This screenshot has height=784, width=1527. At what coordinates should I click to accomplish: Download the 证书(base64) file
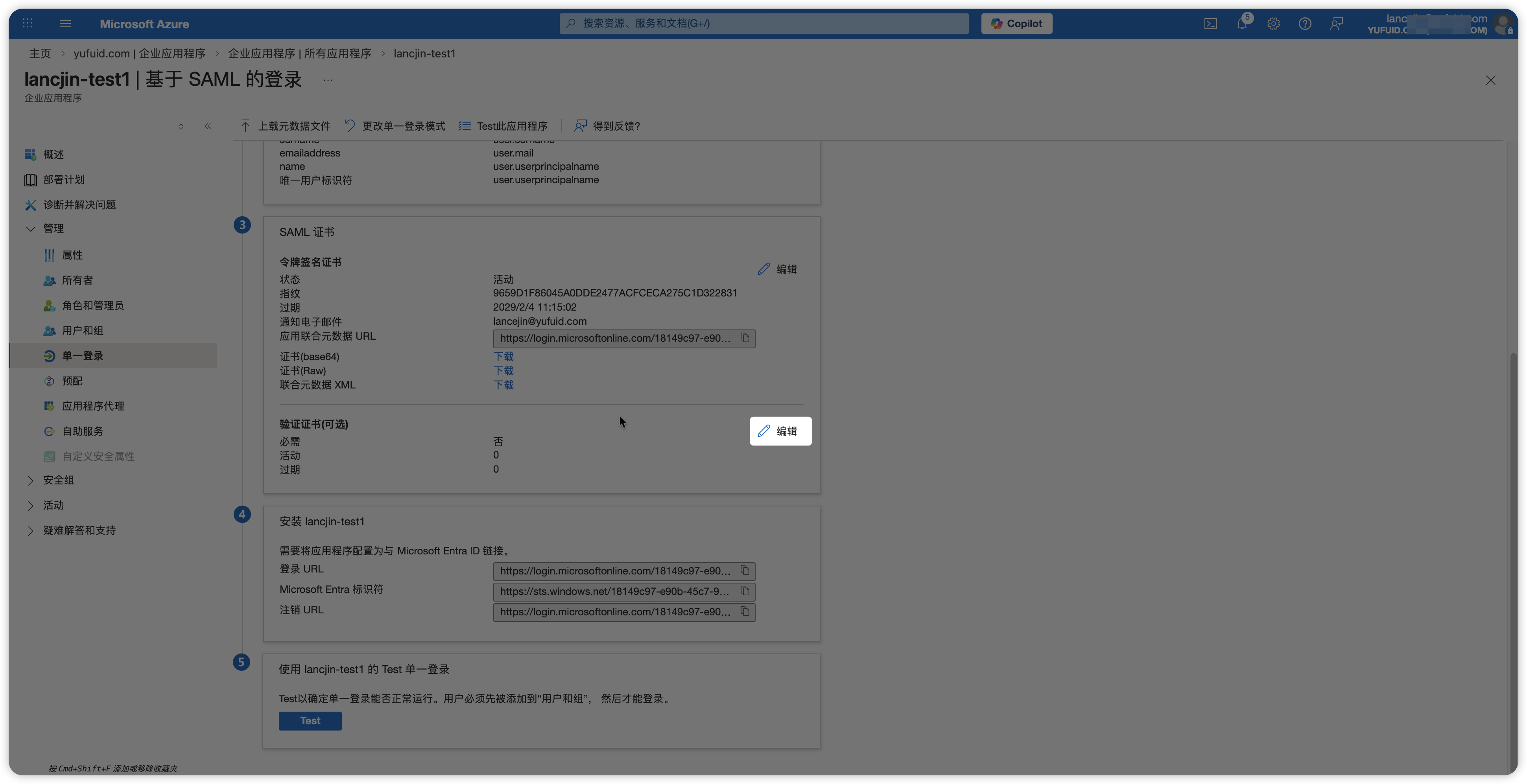[503, 357]
